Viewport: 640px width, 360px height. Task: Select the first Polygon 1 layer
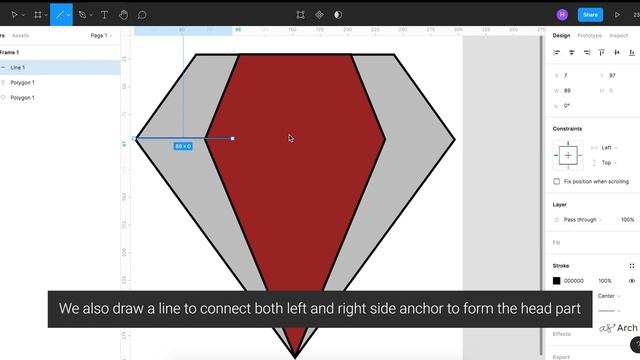click(x=60, y=82)
